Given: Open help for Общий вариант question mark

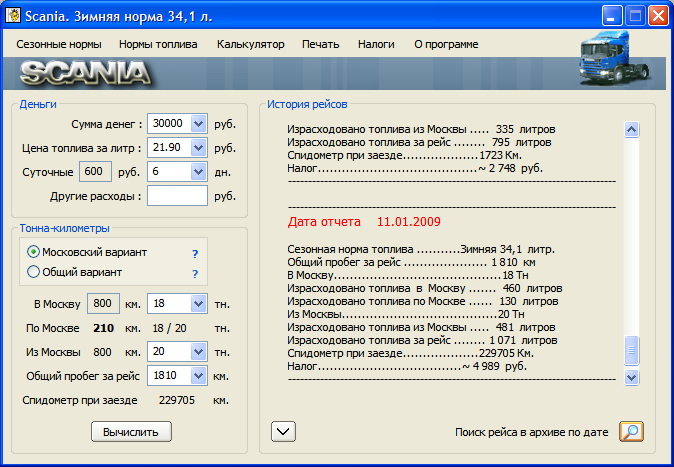Looking at the screenshot, I should pos(195,273).
